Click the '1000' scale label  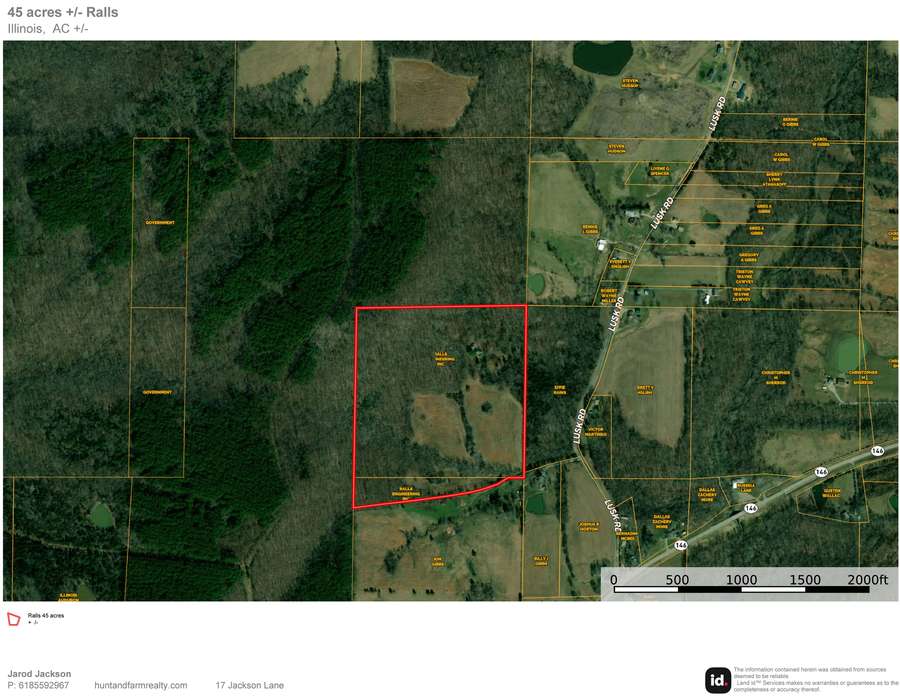pos(741,580)
